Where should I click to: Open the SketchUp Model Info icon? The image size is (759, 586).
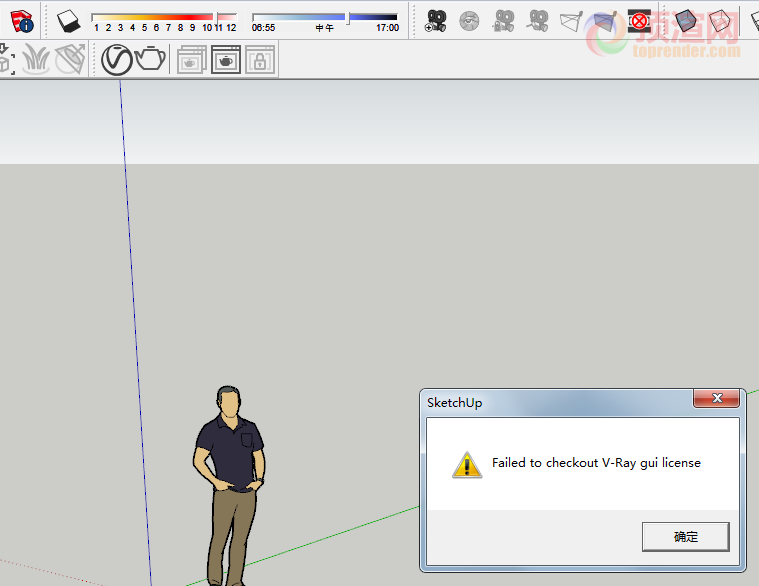click(x=22, y=21)
